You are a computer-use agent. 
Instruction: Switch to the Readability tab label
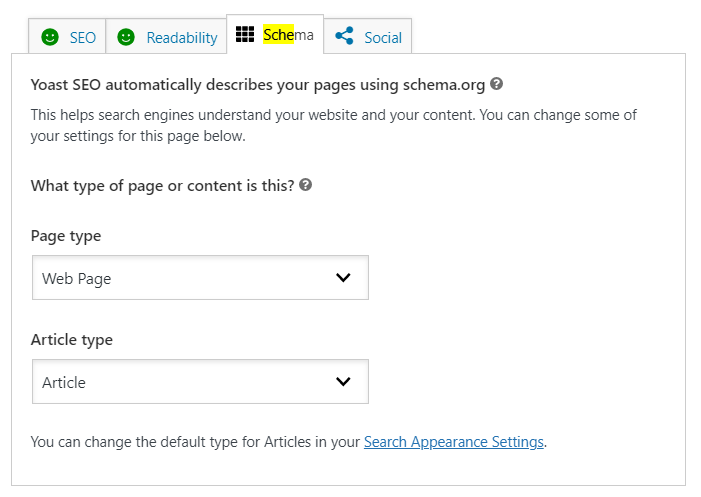click(x=182, y=38)
